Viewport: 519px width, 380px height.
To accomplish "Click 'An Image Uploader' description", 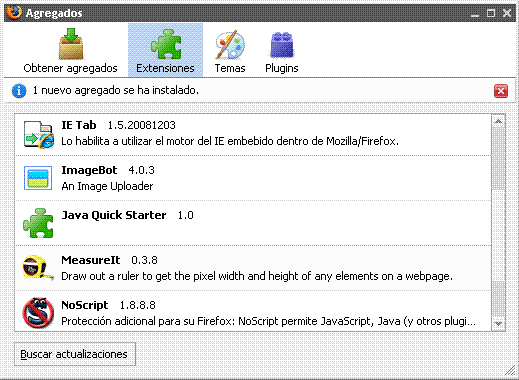I will tap(107, 186).
